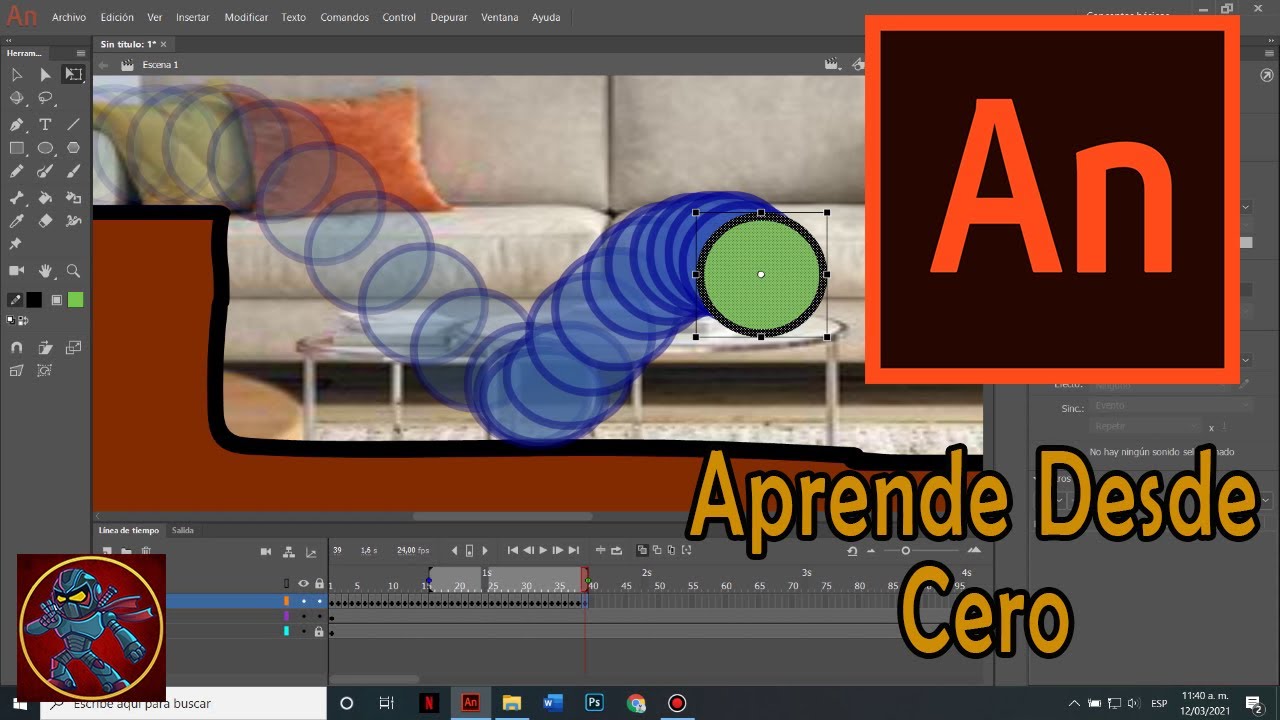
Task: Select the Camera tool
Action: [x=17, y=271]
